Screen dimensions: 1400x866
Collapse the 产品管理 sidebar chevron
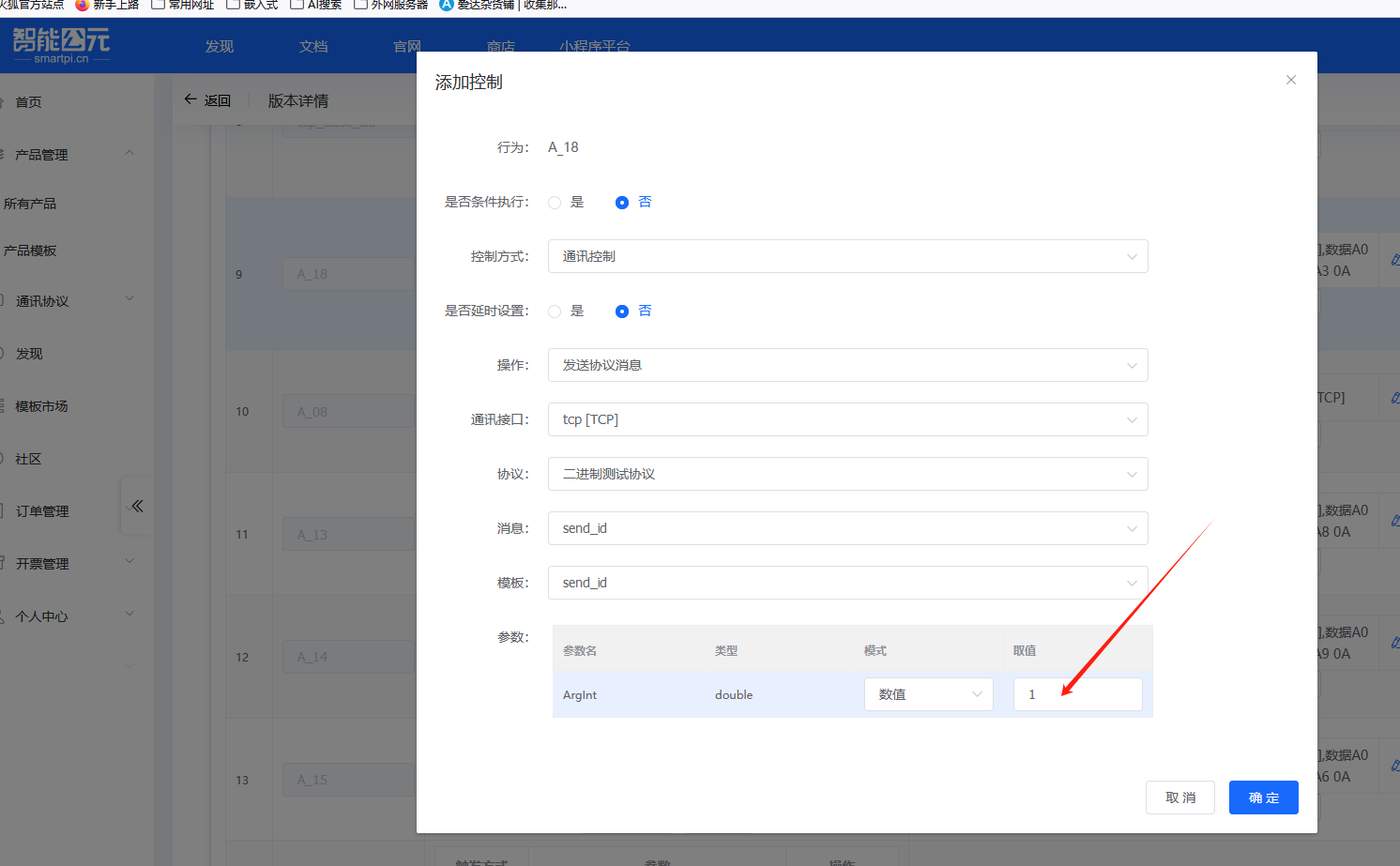[x=129, y=153]
